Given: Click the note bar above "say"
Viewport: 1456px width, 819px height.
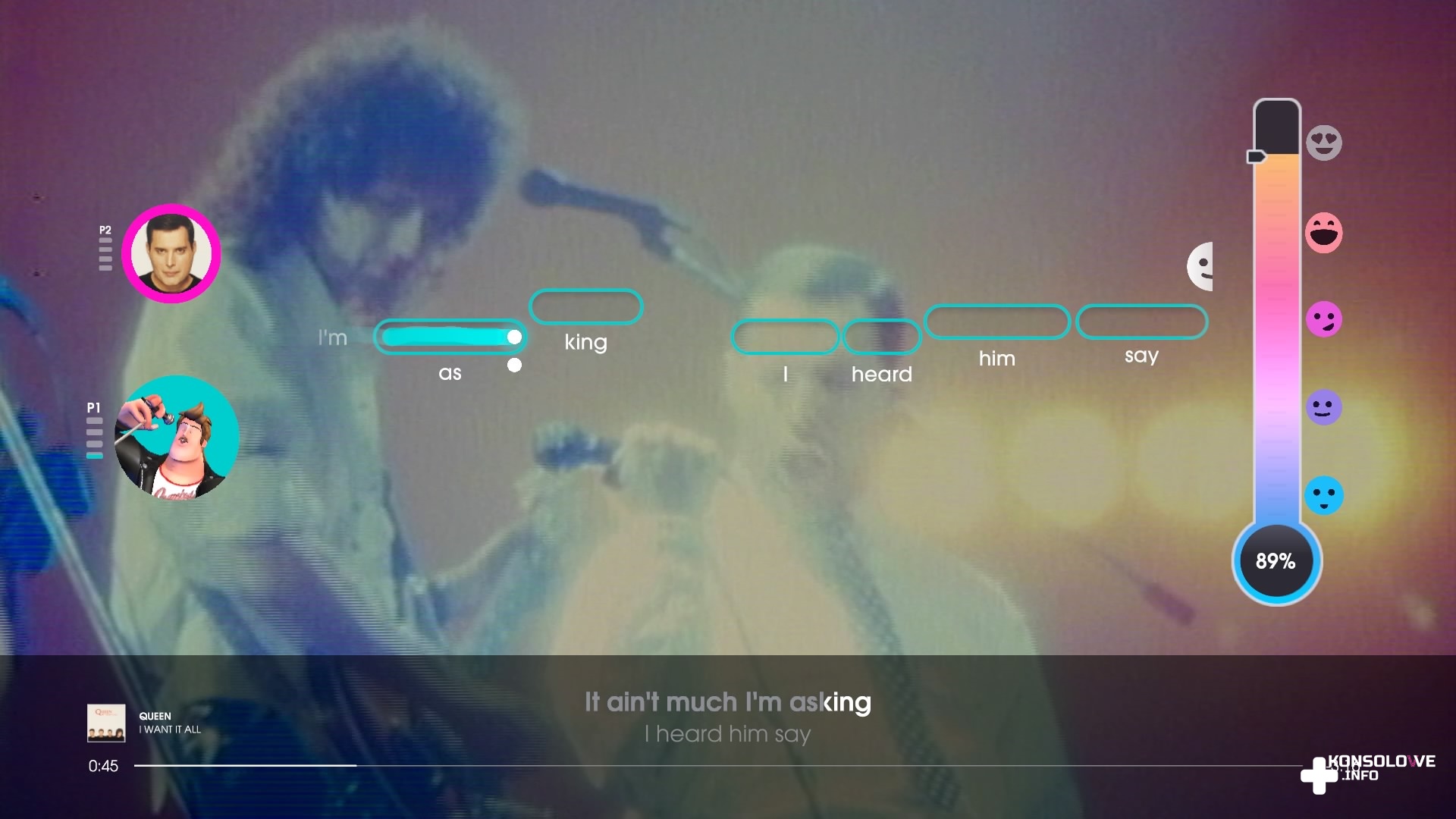Looking at the screenshot, I should (1141, 322).
